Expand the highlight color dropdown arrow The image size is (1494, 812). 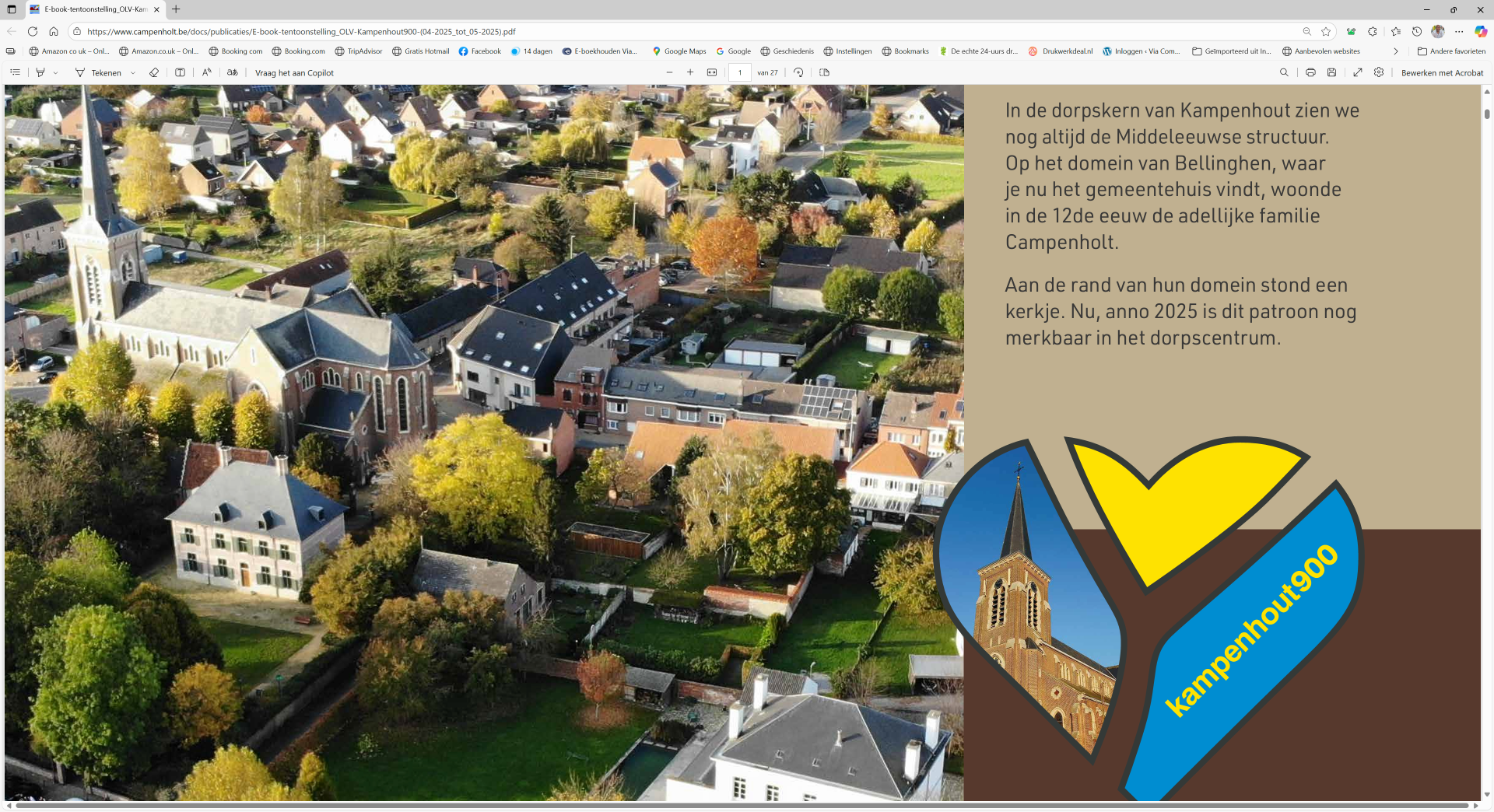55,73
